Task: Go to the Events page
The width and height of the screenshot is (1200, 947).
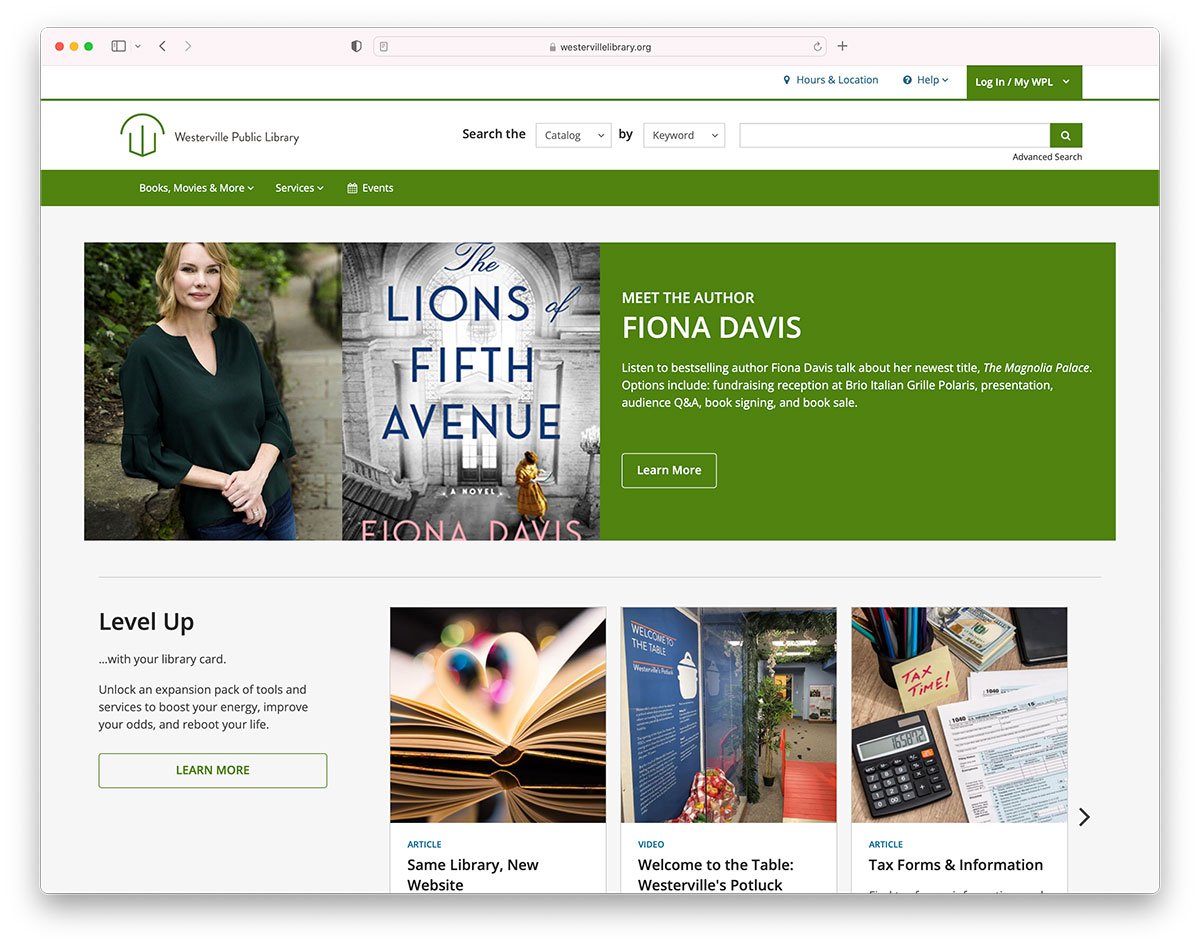Action: click(x=370, y=188)
